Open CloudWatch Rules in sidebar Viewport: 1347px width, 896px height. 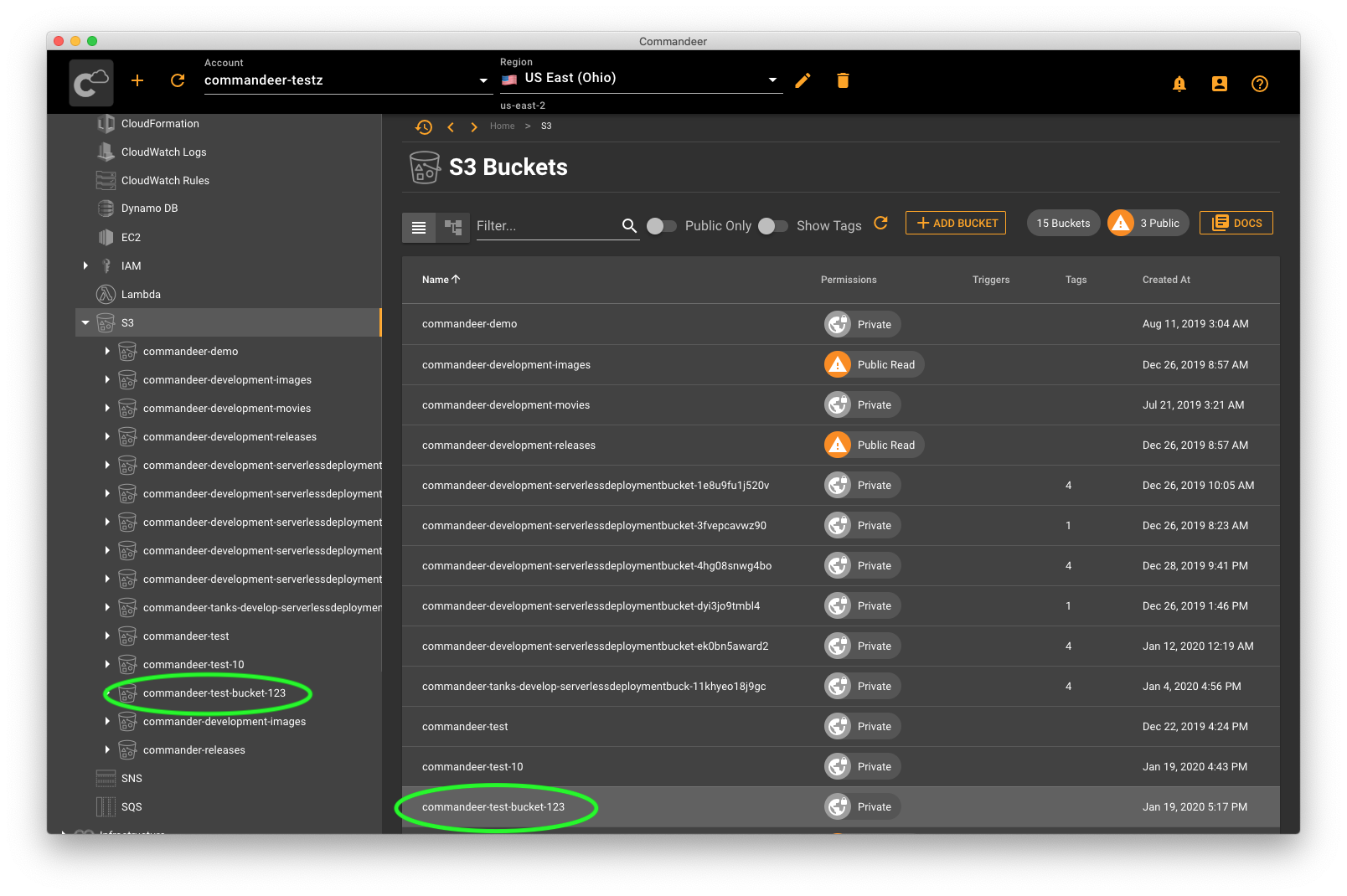pyautogui.click(x=165, y=181)
